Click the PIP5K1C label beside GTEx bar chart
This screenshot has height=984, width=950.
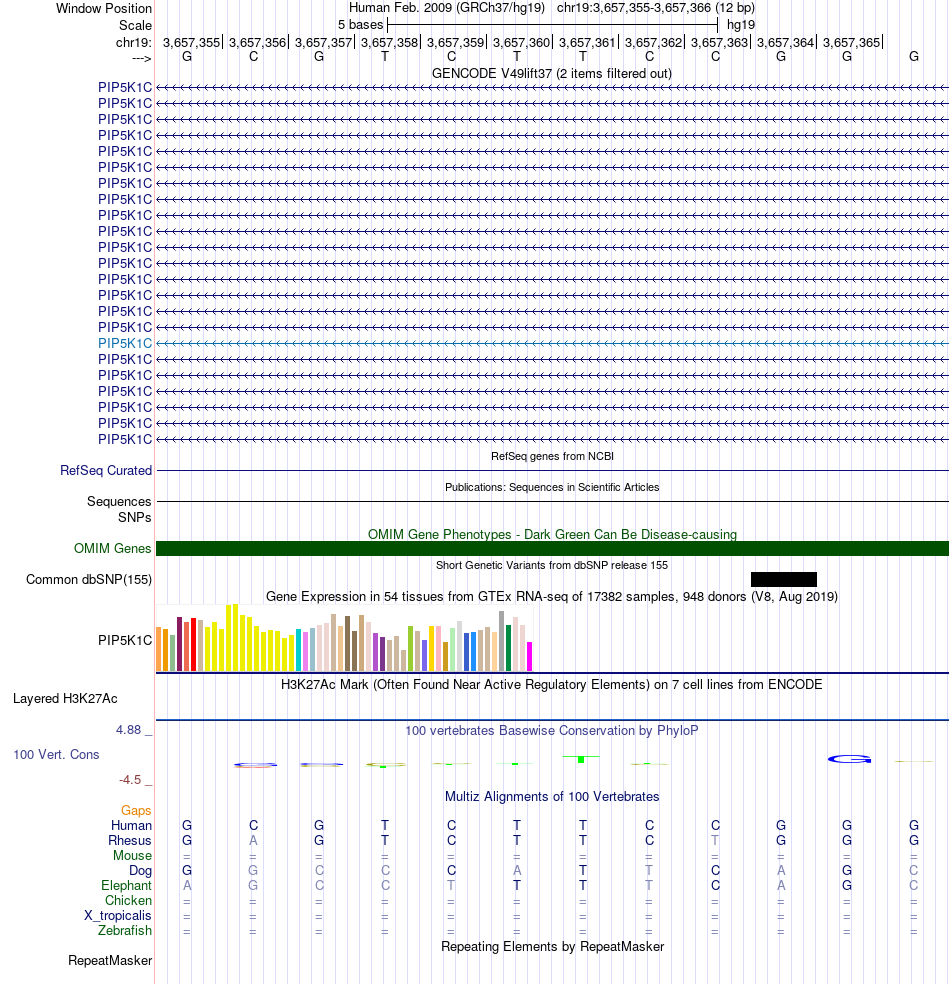click(125, 641)
